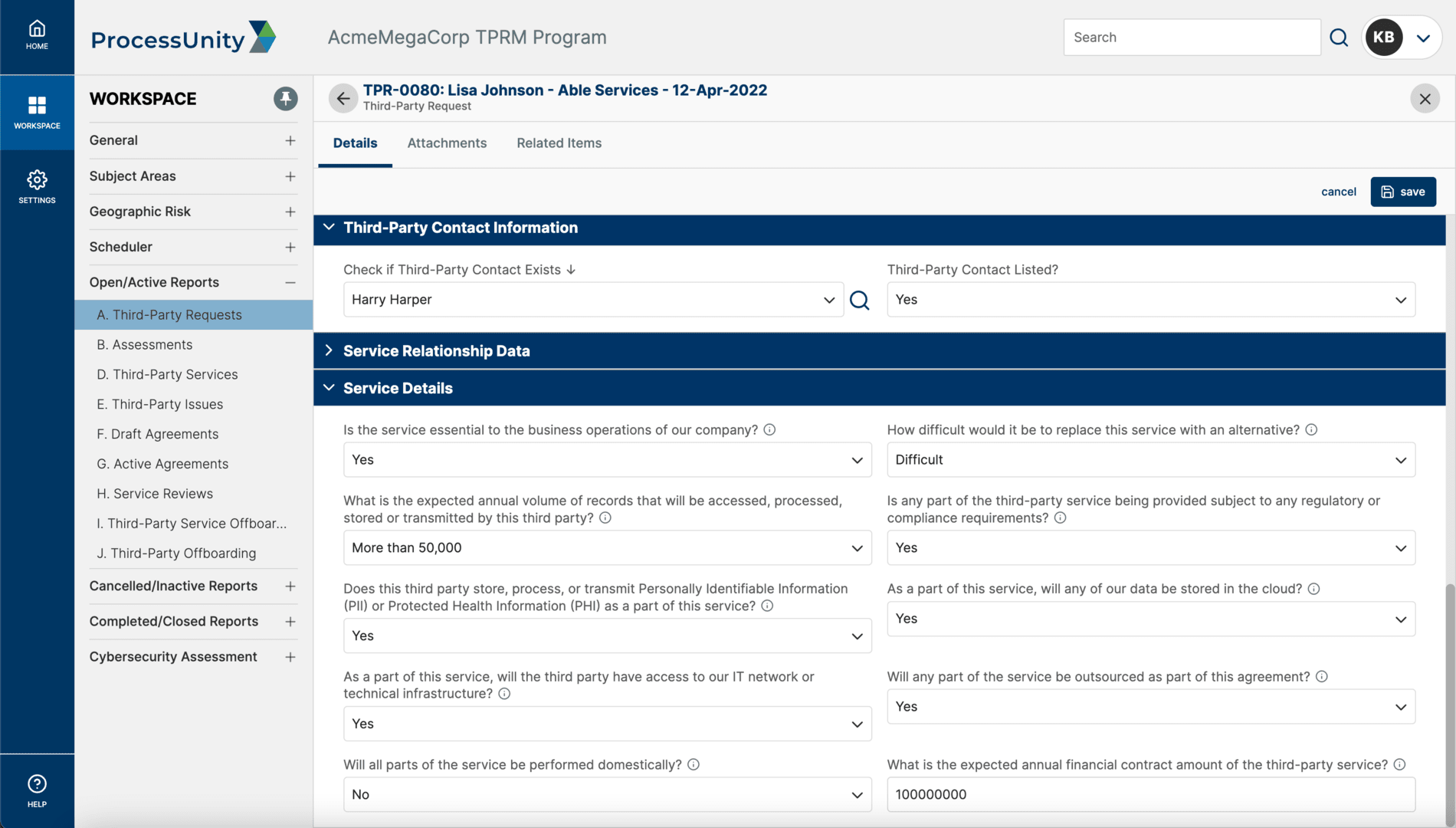Image resolution: width=1456 pixels, height=828 pixels.
Task: Open the Help icon
Action: tap(37, 791)
